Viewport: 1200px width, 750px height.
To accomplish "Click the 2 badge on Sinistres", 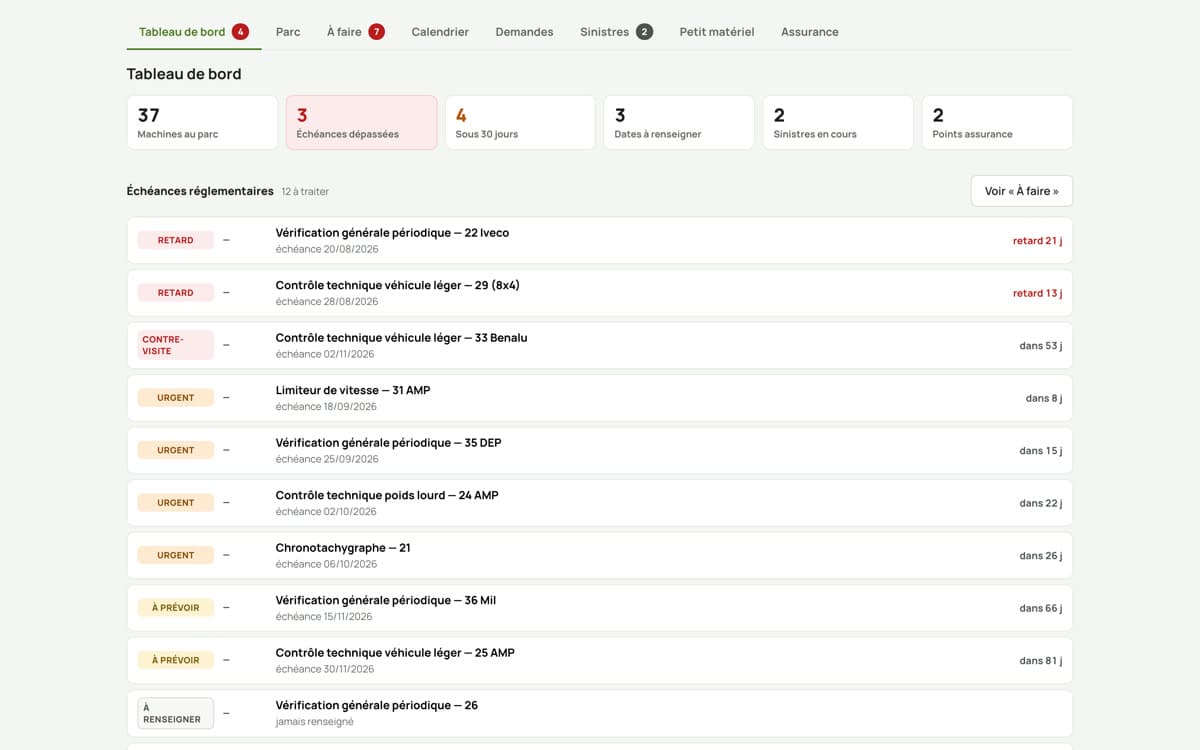I will (644, 32).
